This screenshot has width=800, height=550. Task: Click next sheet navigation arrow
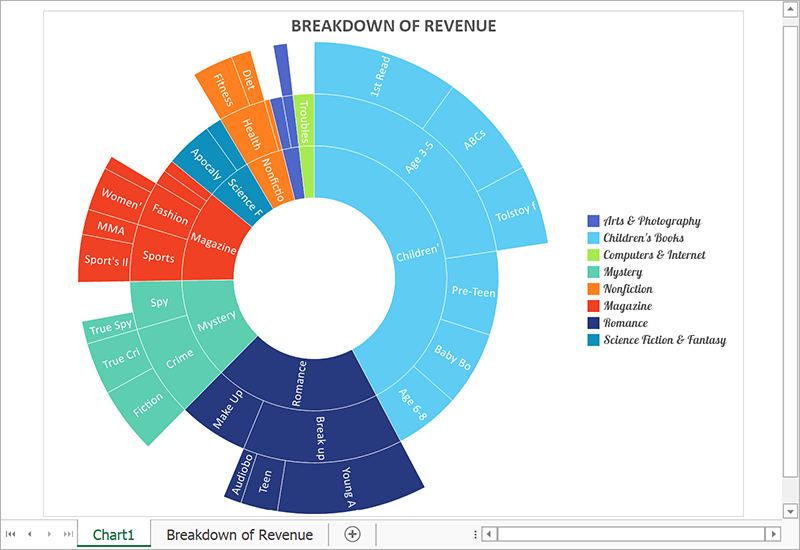tap(49, 534)
